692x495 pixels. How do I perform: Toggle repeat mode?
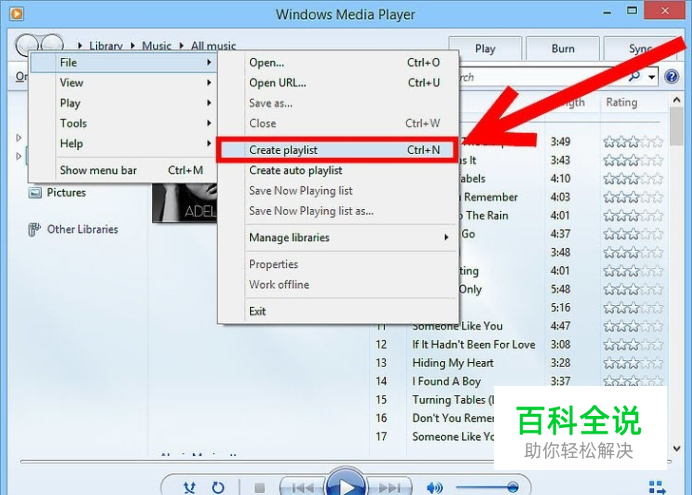218,488
